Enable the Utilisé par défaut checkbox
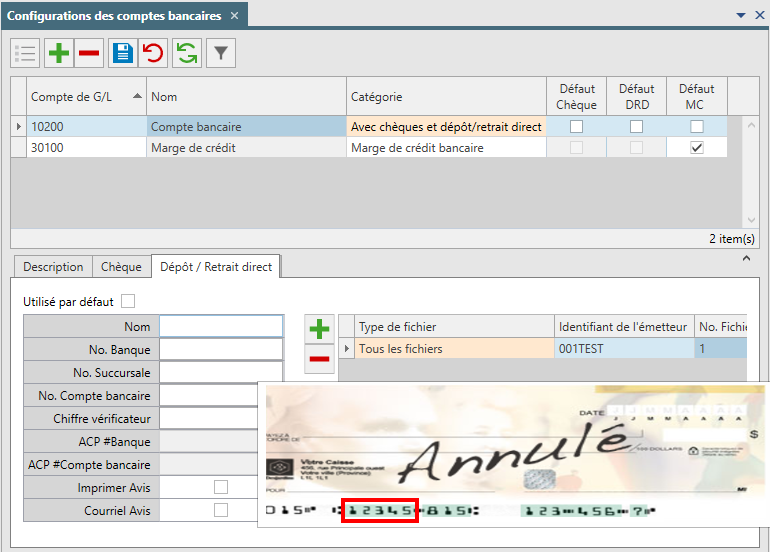770x552 pixels. pos(128,301)
